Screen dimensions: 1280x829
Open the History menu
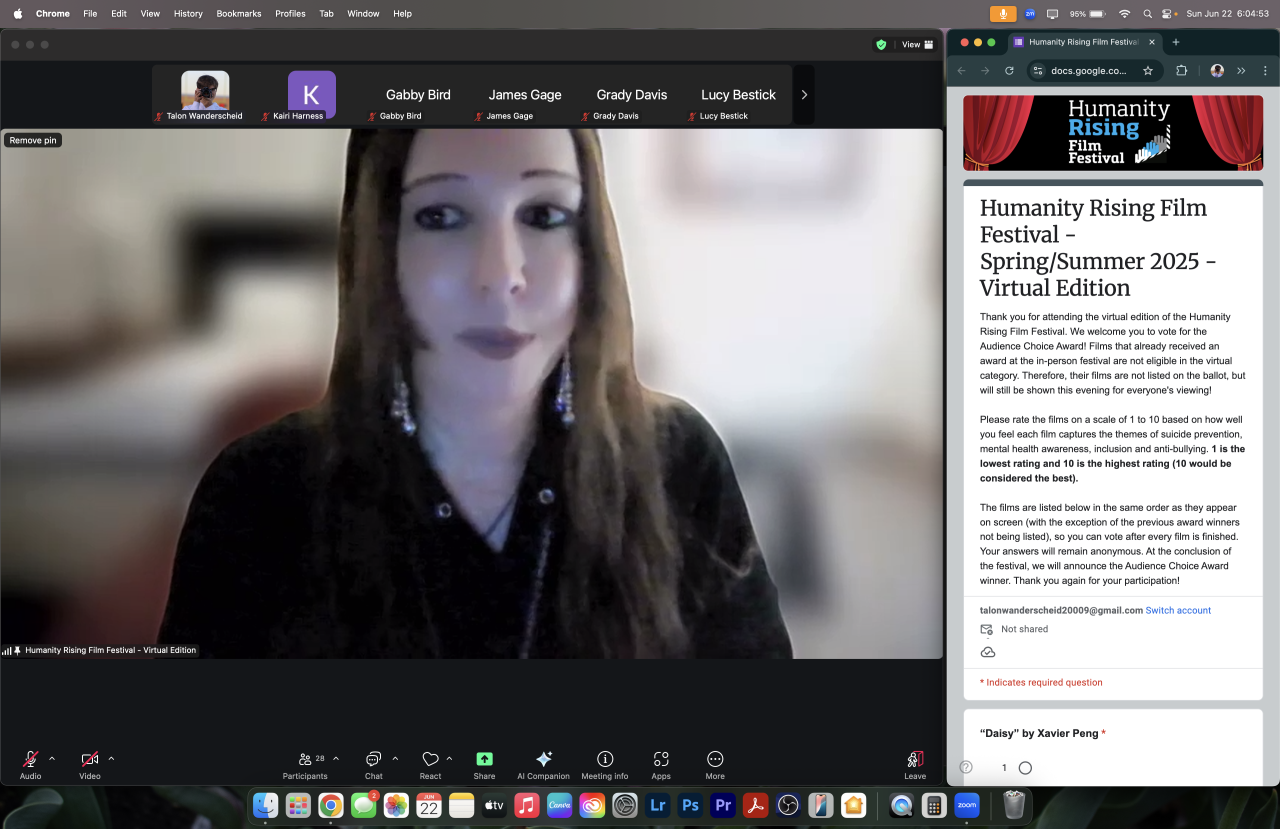pos(188,14)
